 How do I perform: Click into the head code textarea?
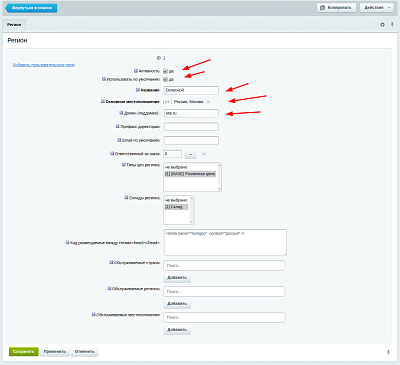click(225, 242)
